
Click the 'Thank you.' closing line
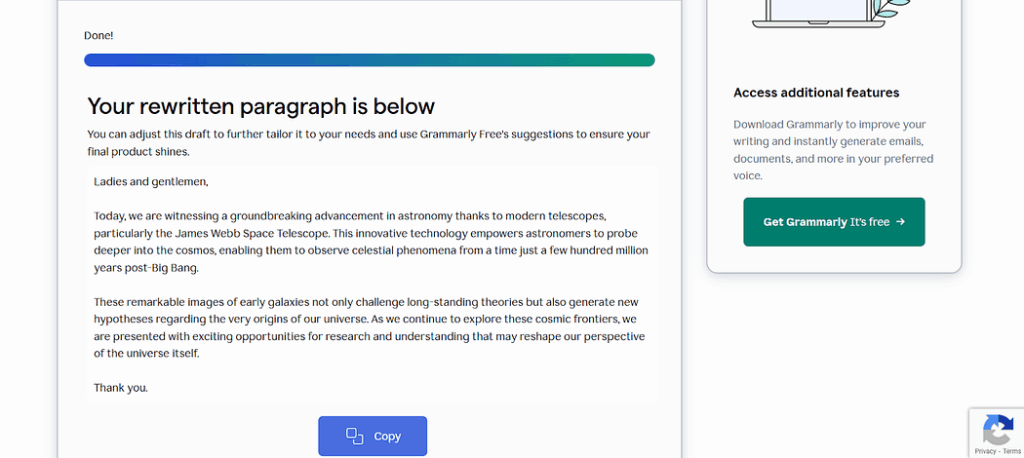[x=121, y=387]
